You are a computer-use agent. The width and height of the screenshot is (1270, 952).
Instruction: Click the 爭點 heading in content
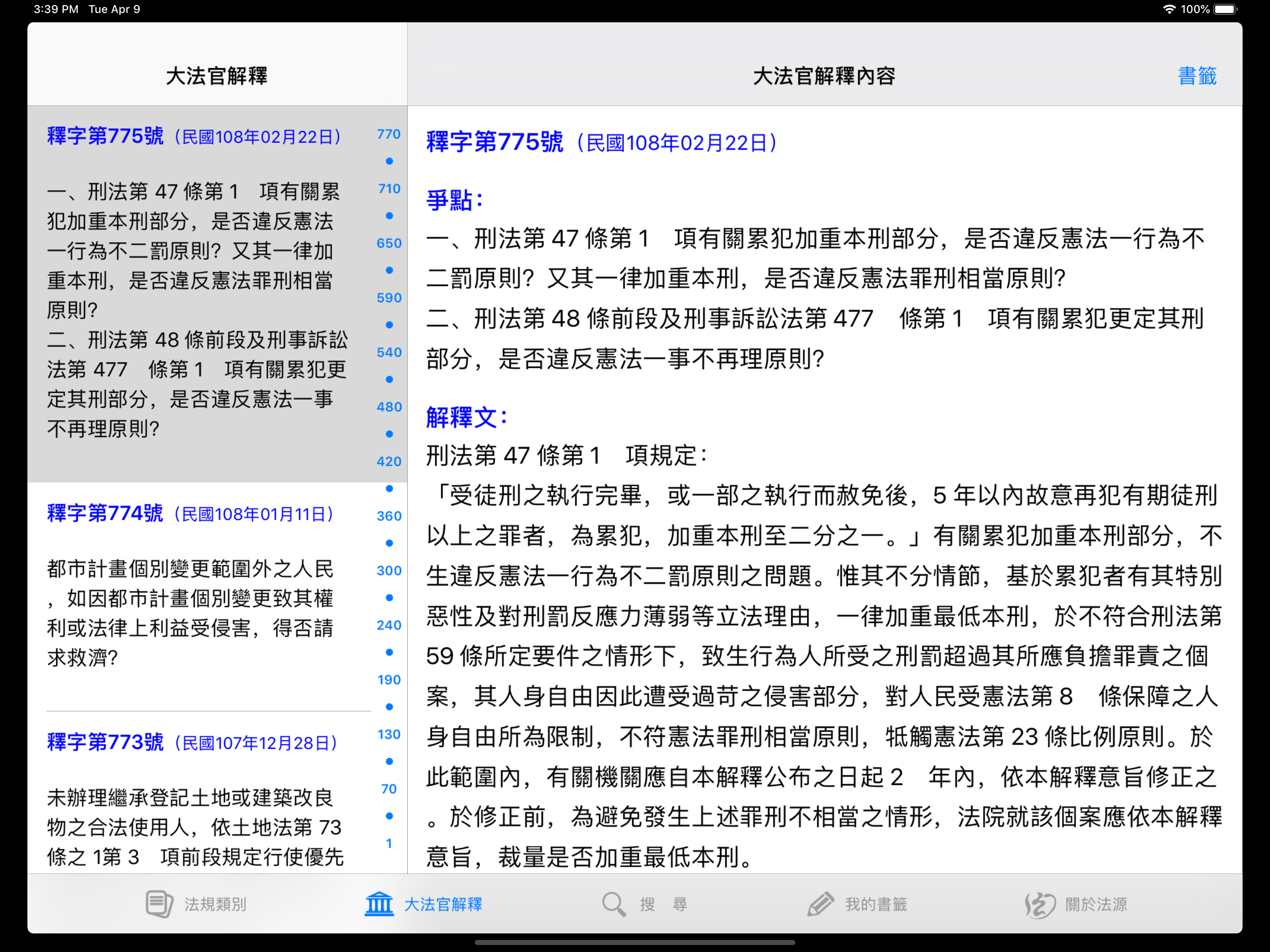coord(455,200)
